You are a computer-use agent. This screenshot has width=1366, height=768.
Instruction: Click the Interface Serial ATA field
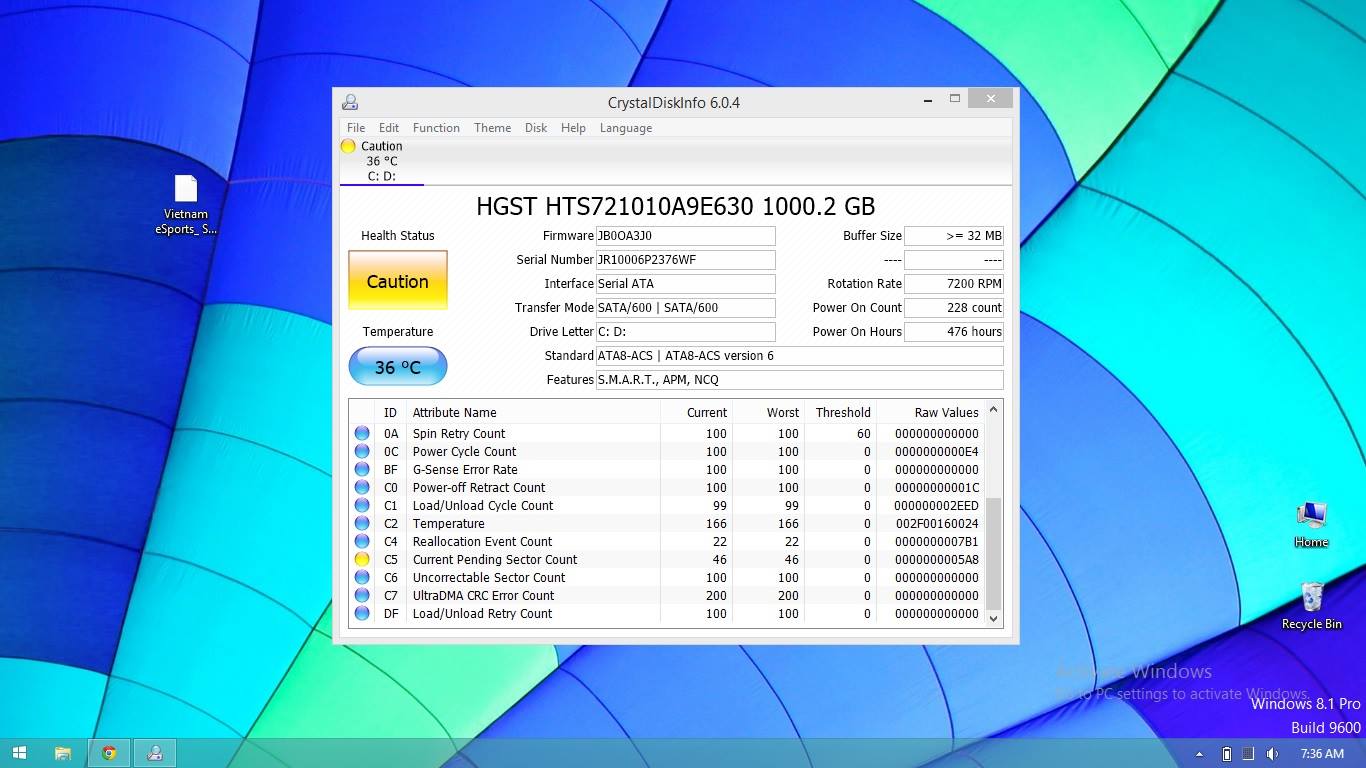(x=685, y=284)
